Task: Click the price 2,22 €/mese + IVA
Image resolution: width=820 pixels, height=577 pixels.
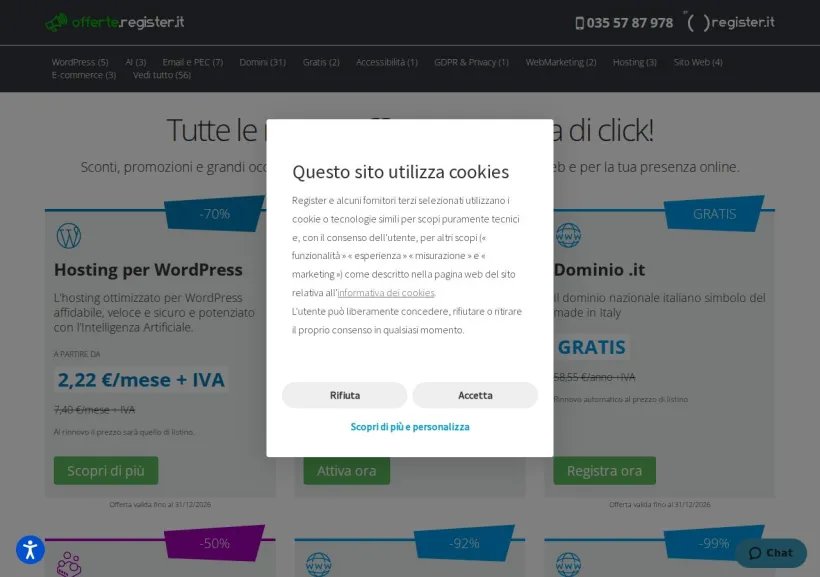Action: tap(141, 380)
